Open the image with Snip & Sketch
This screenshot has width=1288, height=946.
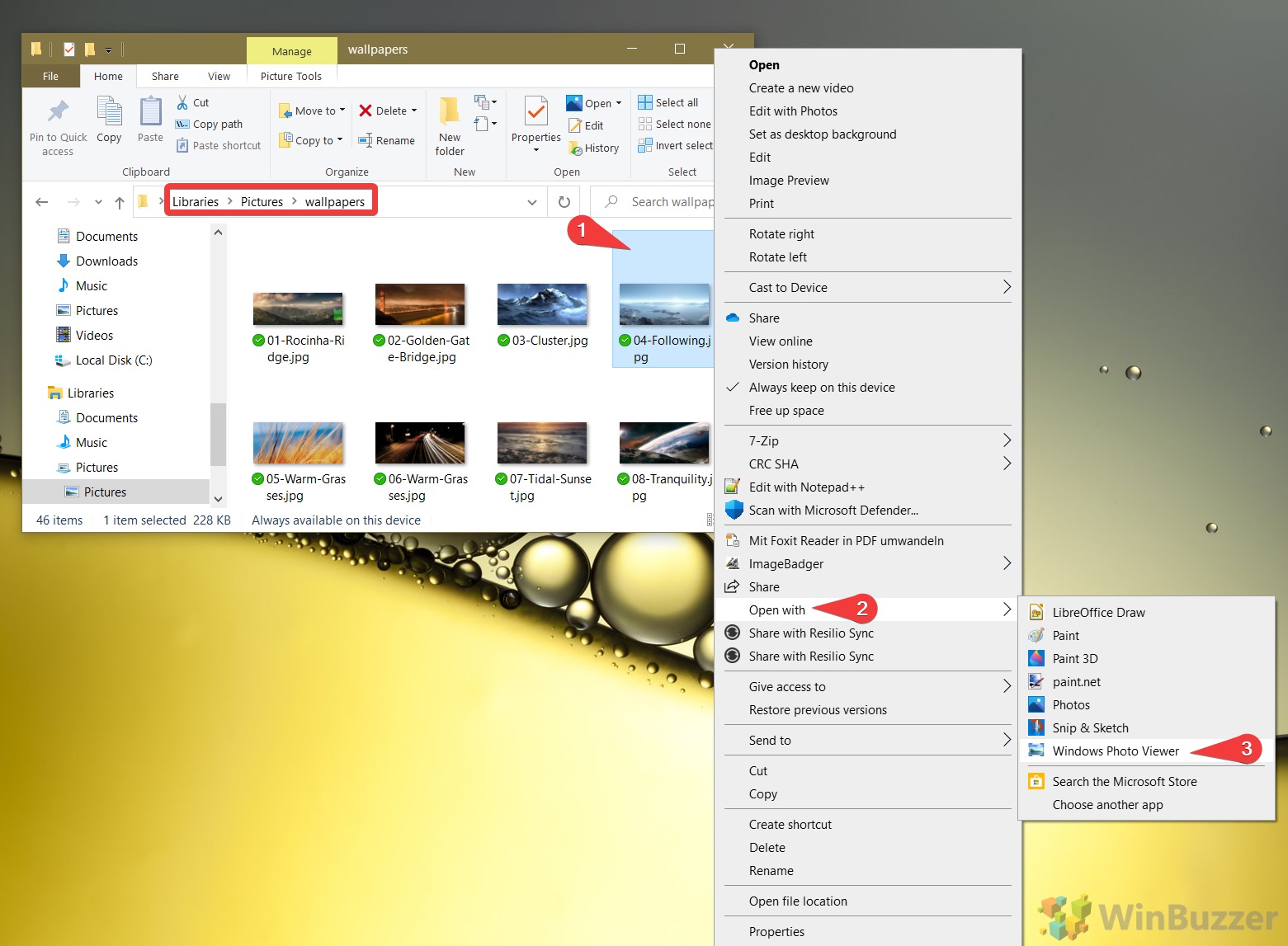point(1090,727)
